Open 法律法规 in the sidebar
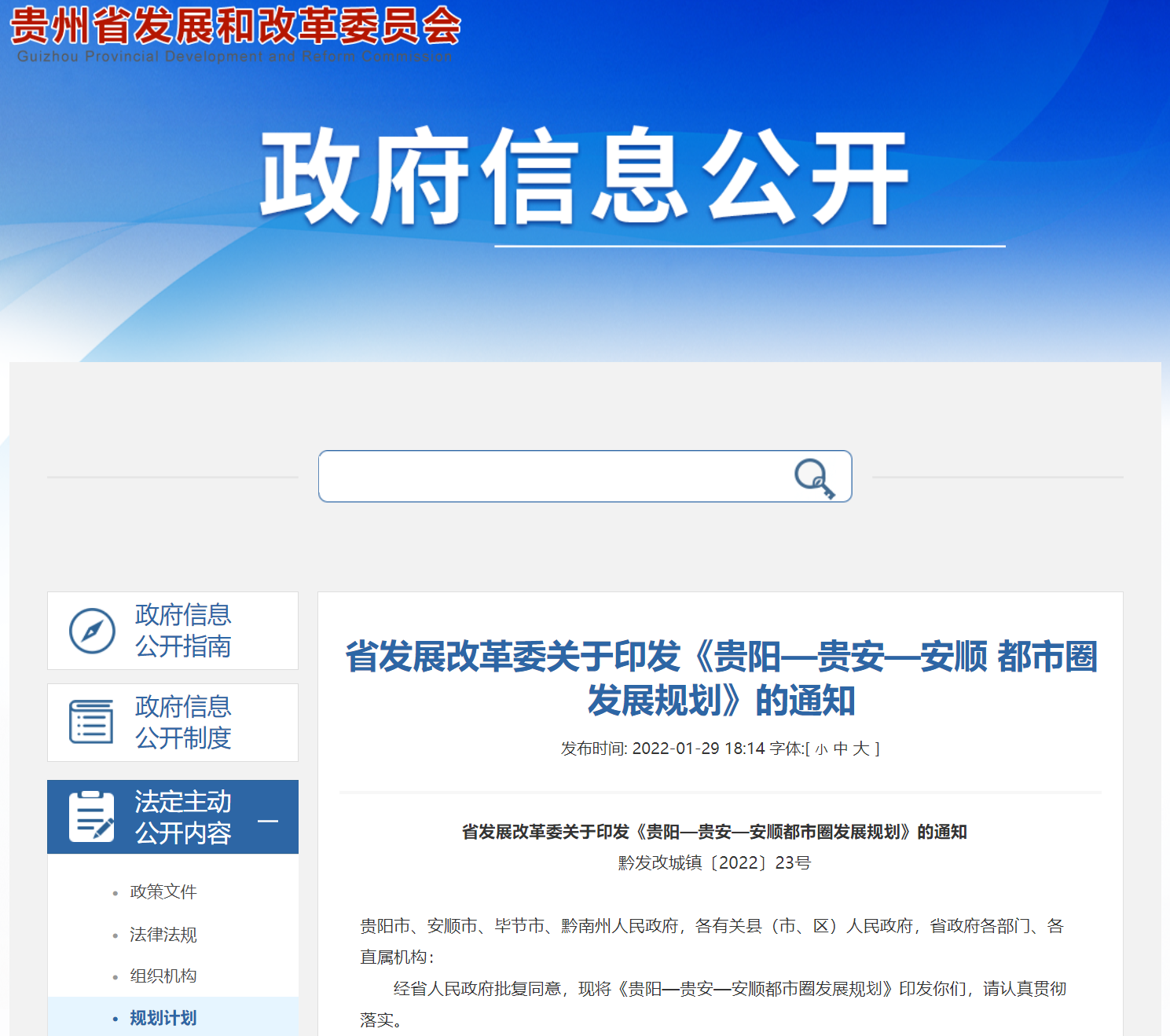1170x1036 pixels. 163,935
